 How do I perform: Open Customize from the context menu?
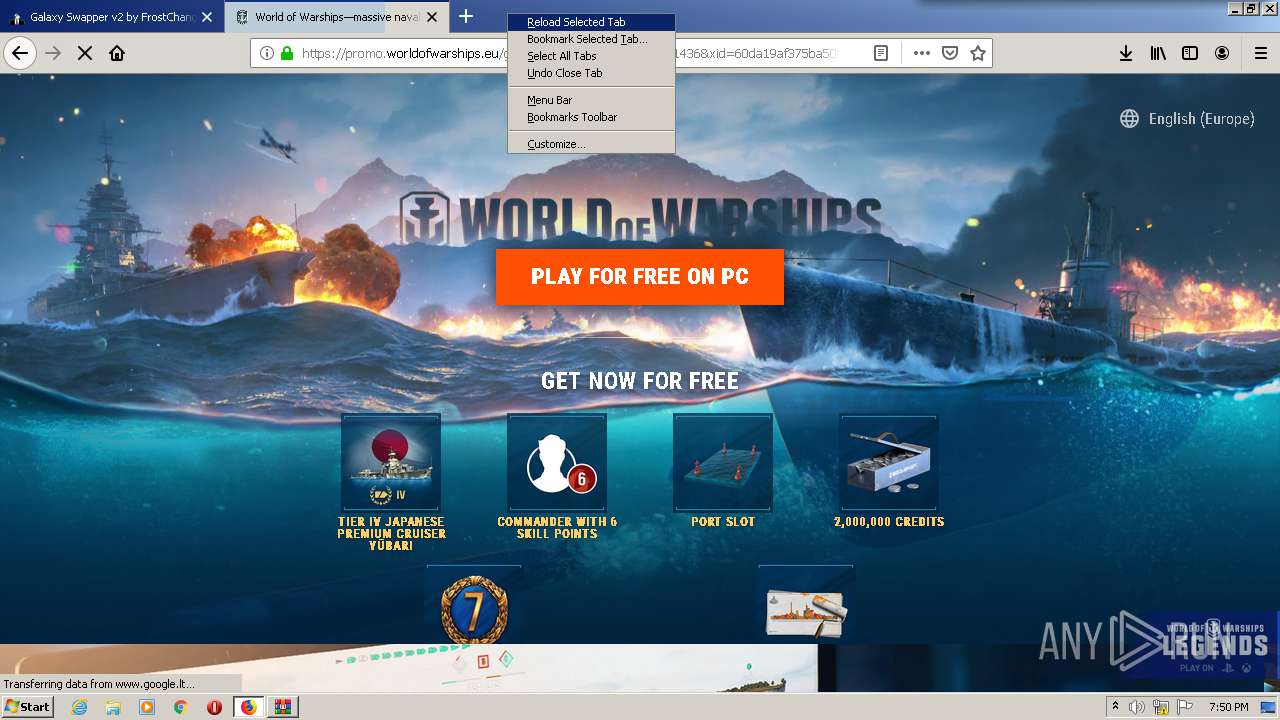(591, 144)
